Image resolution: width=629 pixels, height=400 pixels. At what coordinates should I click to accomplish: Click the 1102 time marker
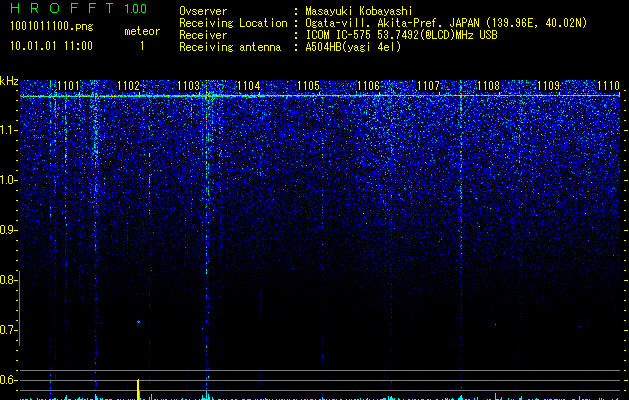click(128, 85)
